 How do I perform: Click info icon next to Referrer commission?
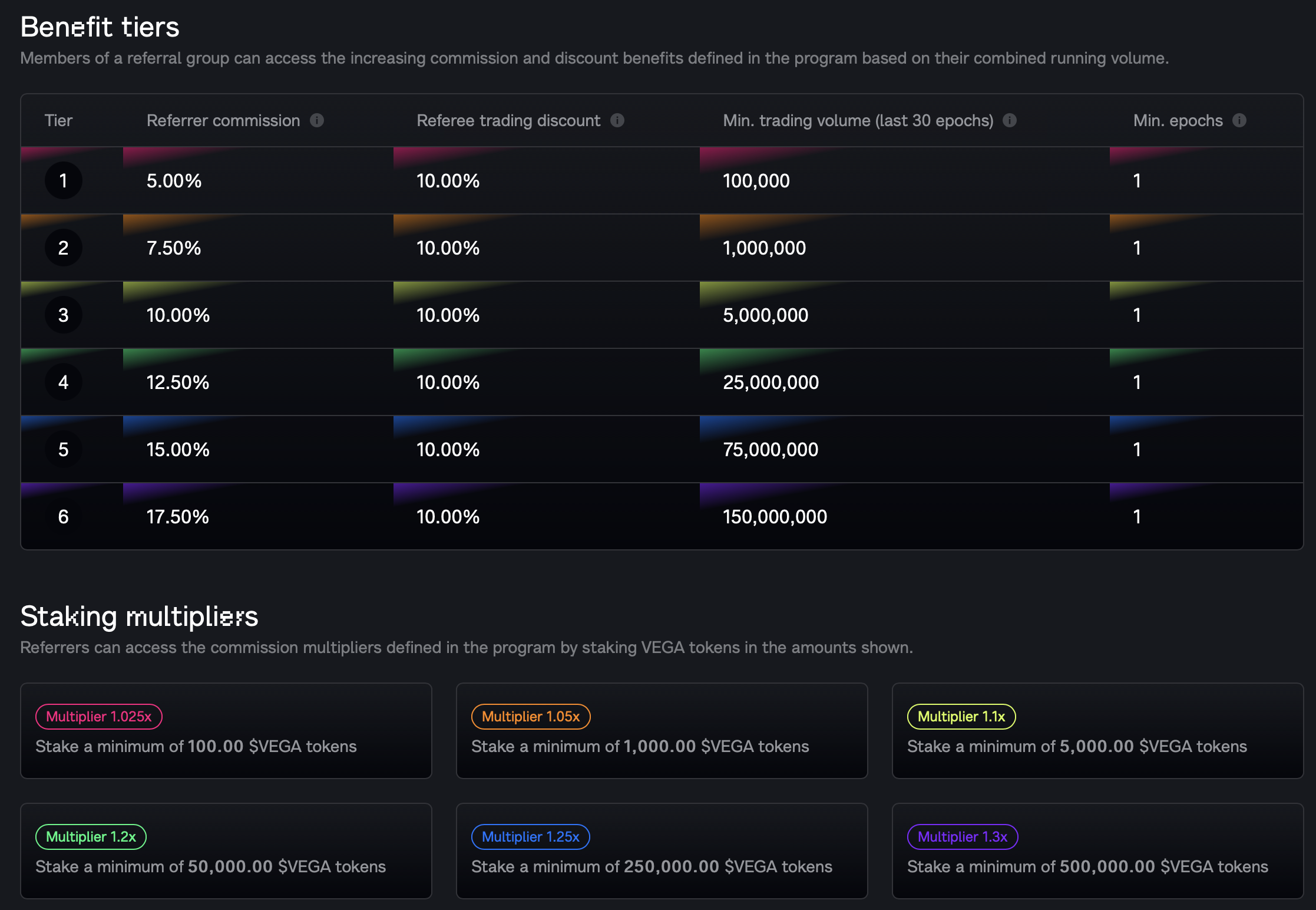(x=317, y=120)
